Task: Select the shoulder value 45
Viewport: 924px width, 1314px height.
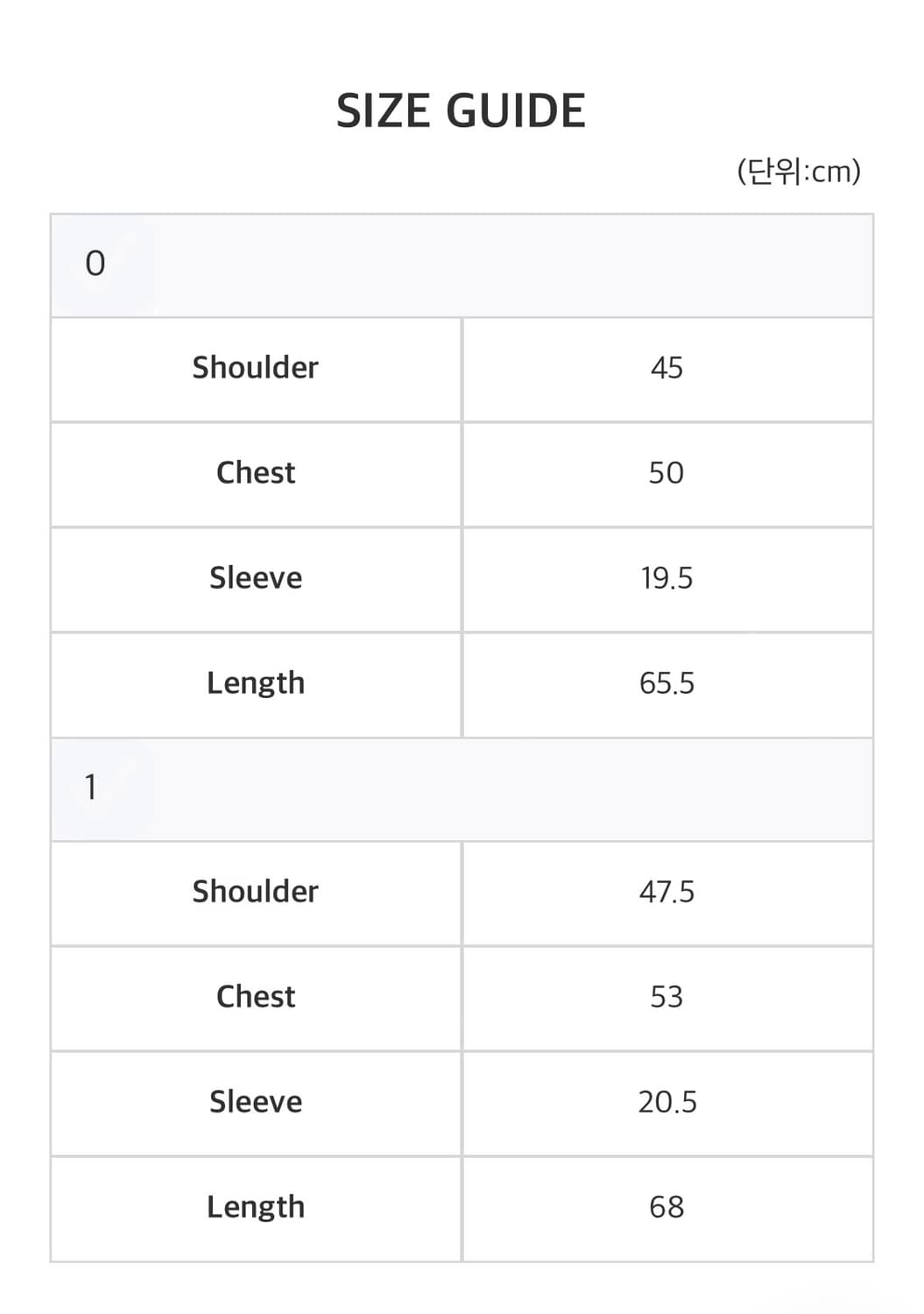Action: [667, 368]
